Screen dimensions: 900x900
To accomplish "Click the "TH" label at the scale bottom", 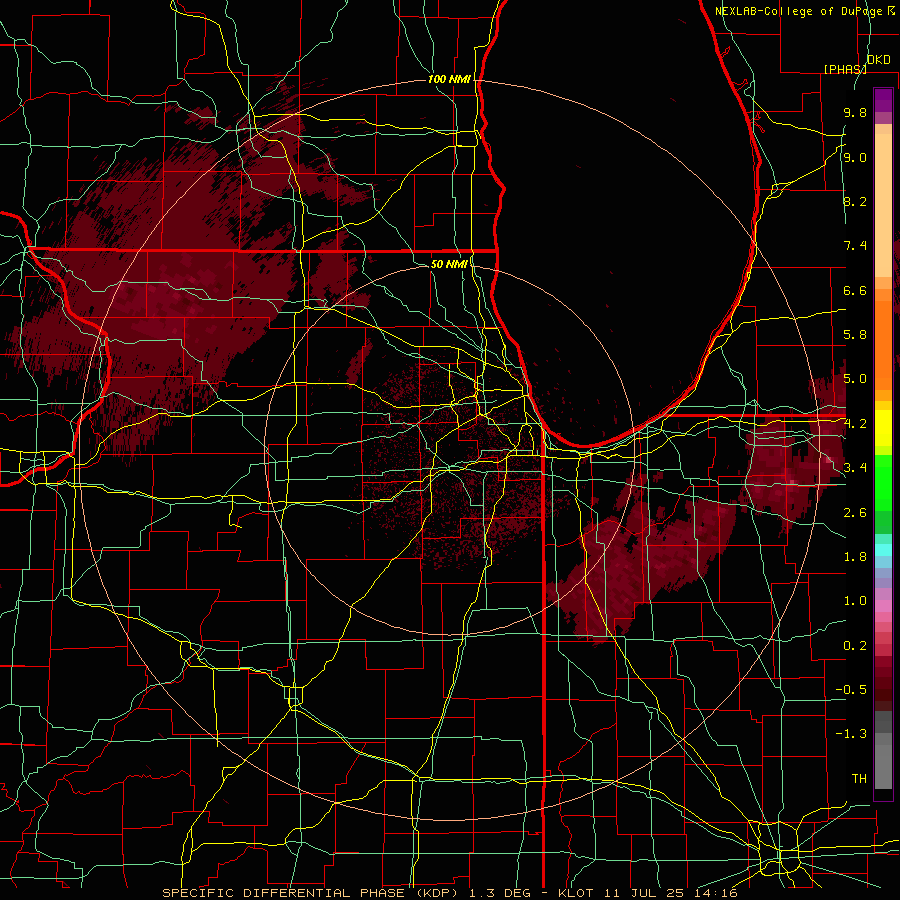I will pyautogui.click(x=859, y=779).
